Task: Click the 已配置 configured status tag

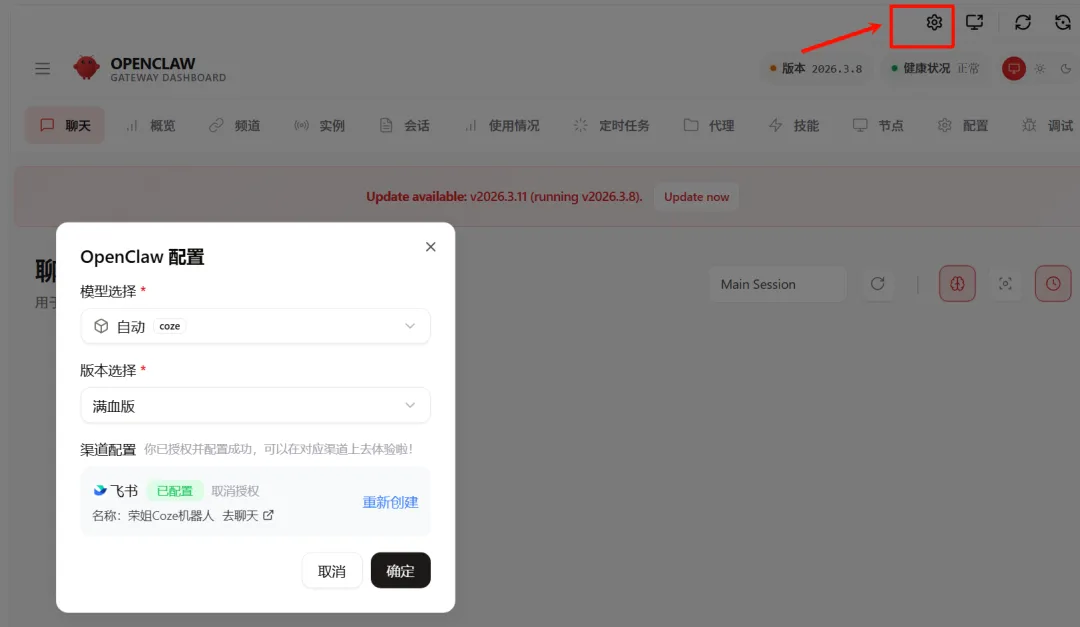Action: [x=175, y=491]
